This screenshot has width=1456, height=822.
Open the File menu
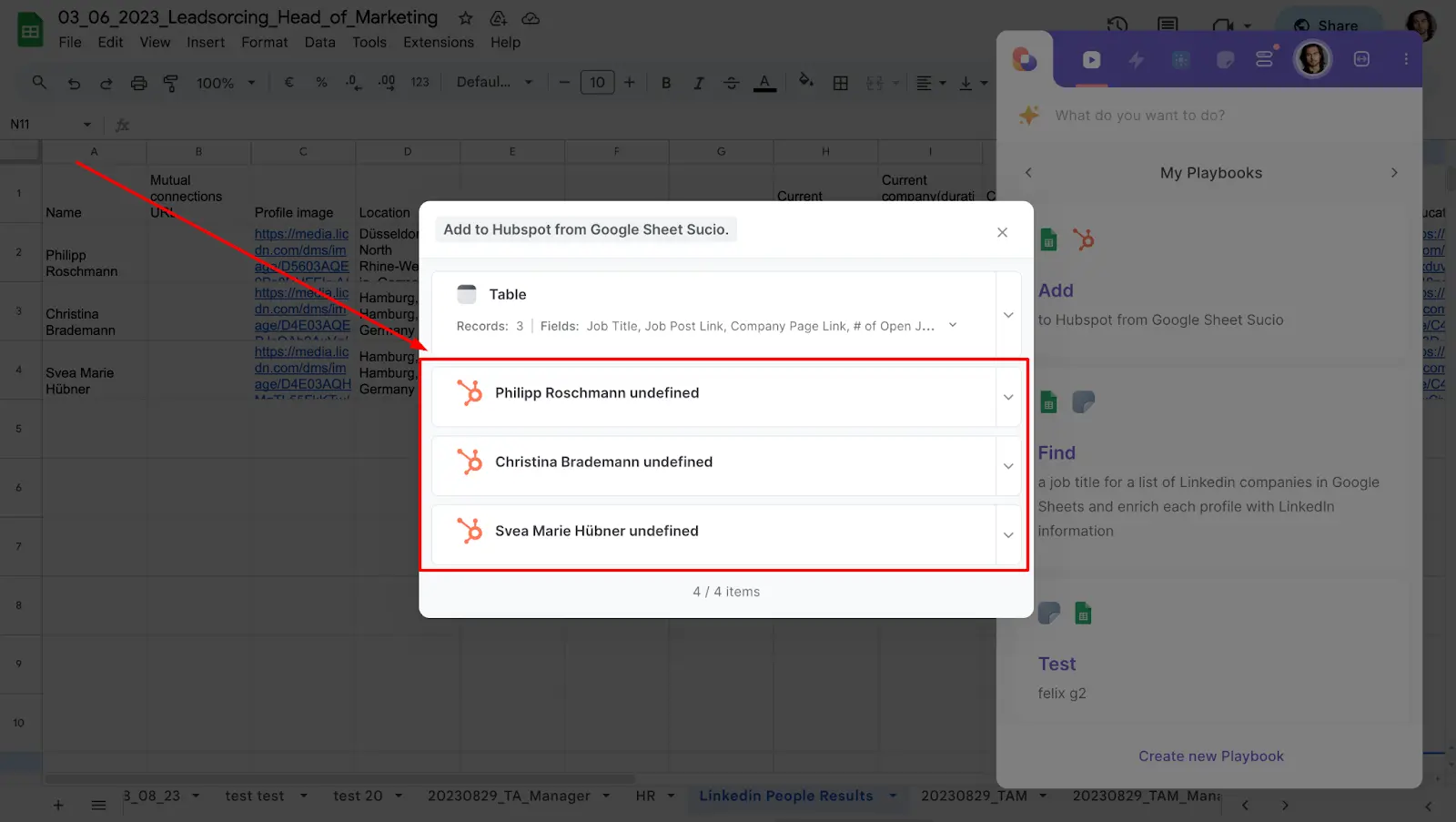tap(70, 42)
